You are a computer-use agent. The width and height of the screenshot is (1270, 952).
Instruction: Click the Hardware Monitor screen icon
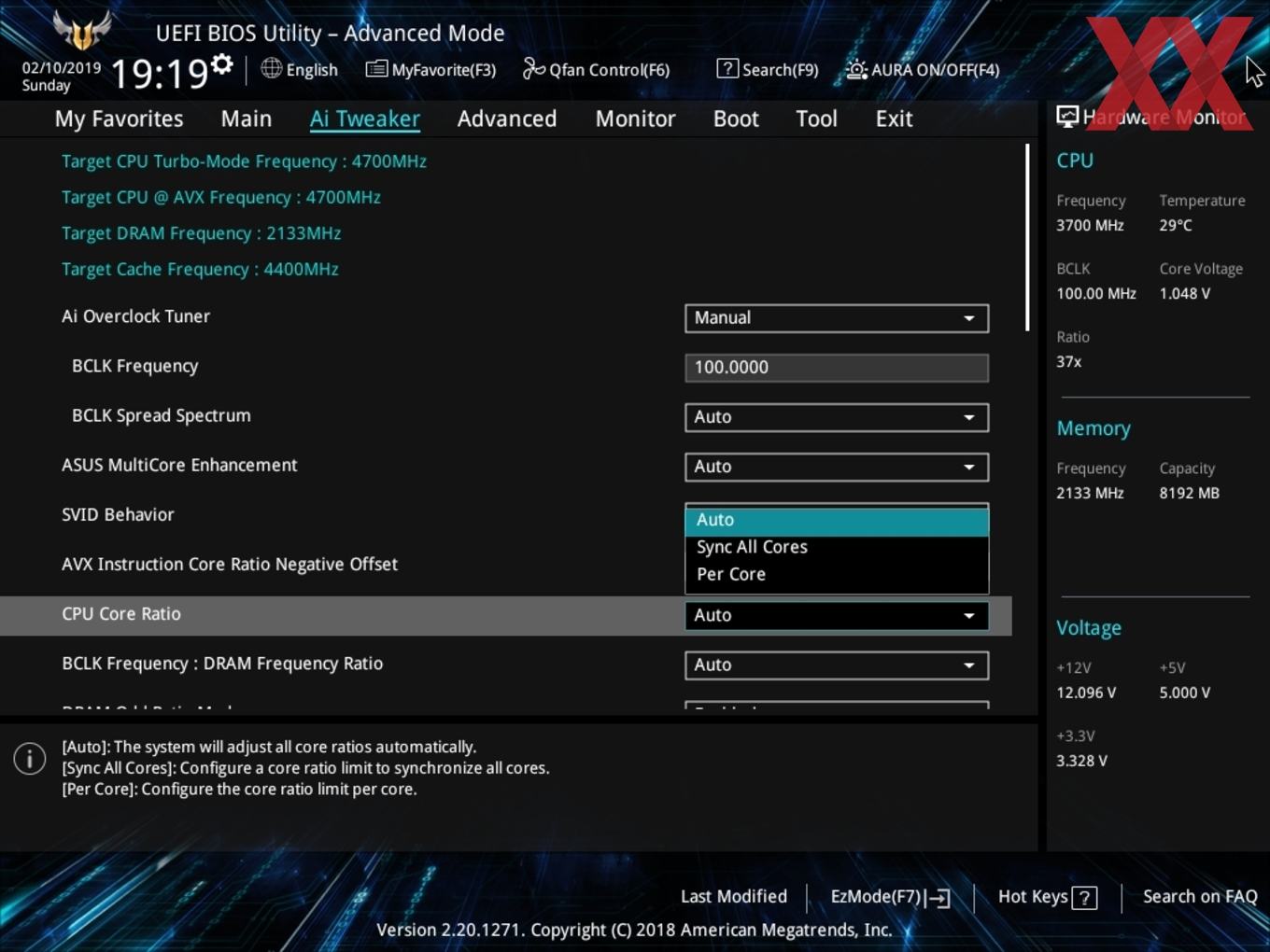tap(1067, 117)
